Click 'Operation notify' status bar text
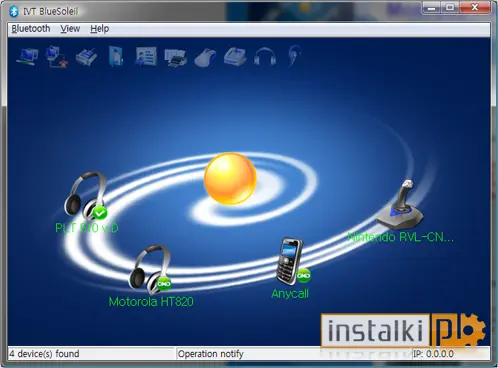 point(211,354)
